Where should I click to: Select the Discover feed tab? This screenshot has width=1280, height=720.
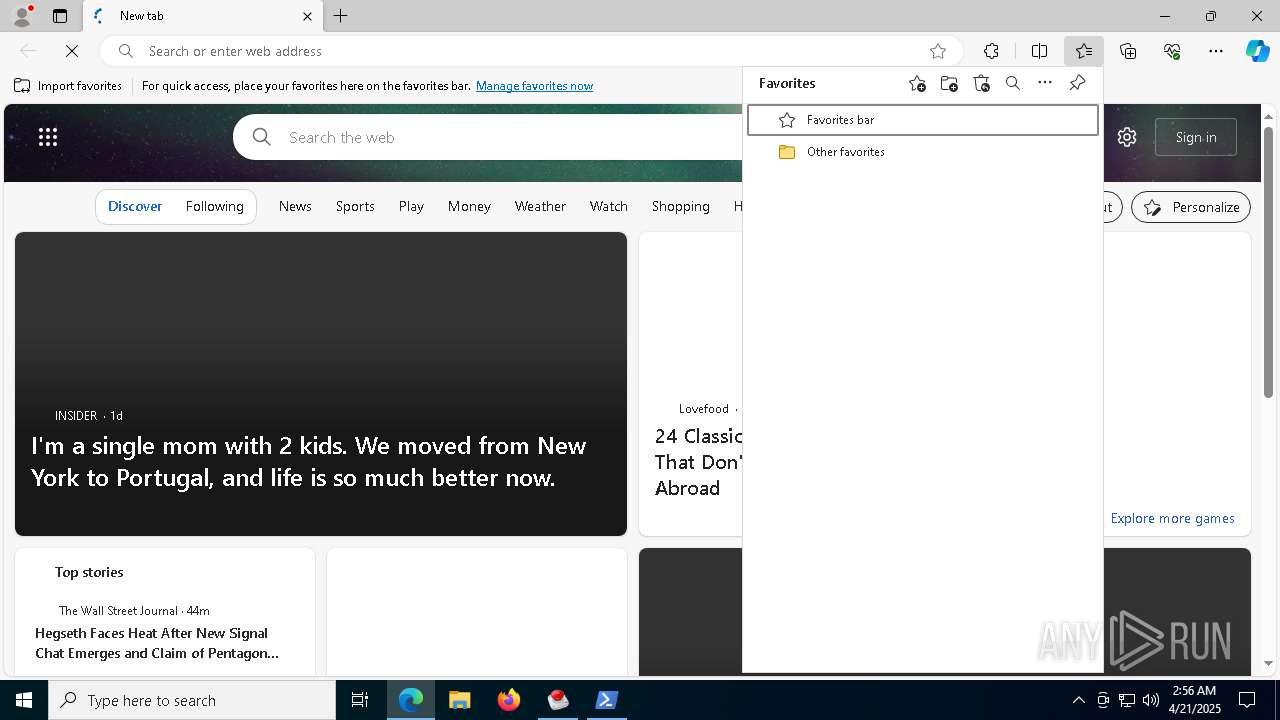[x=135, y=206]
